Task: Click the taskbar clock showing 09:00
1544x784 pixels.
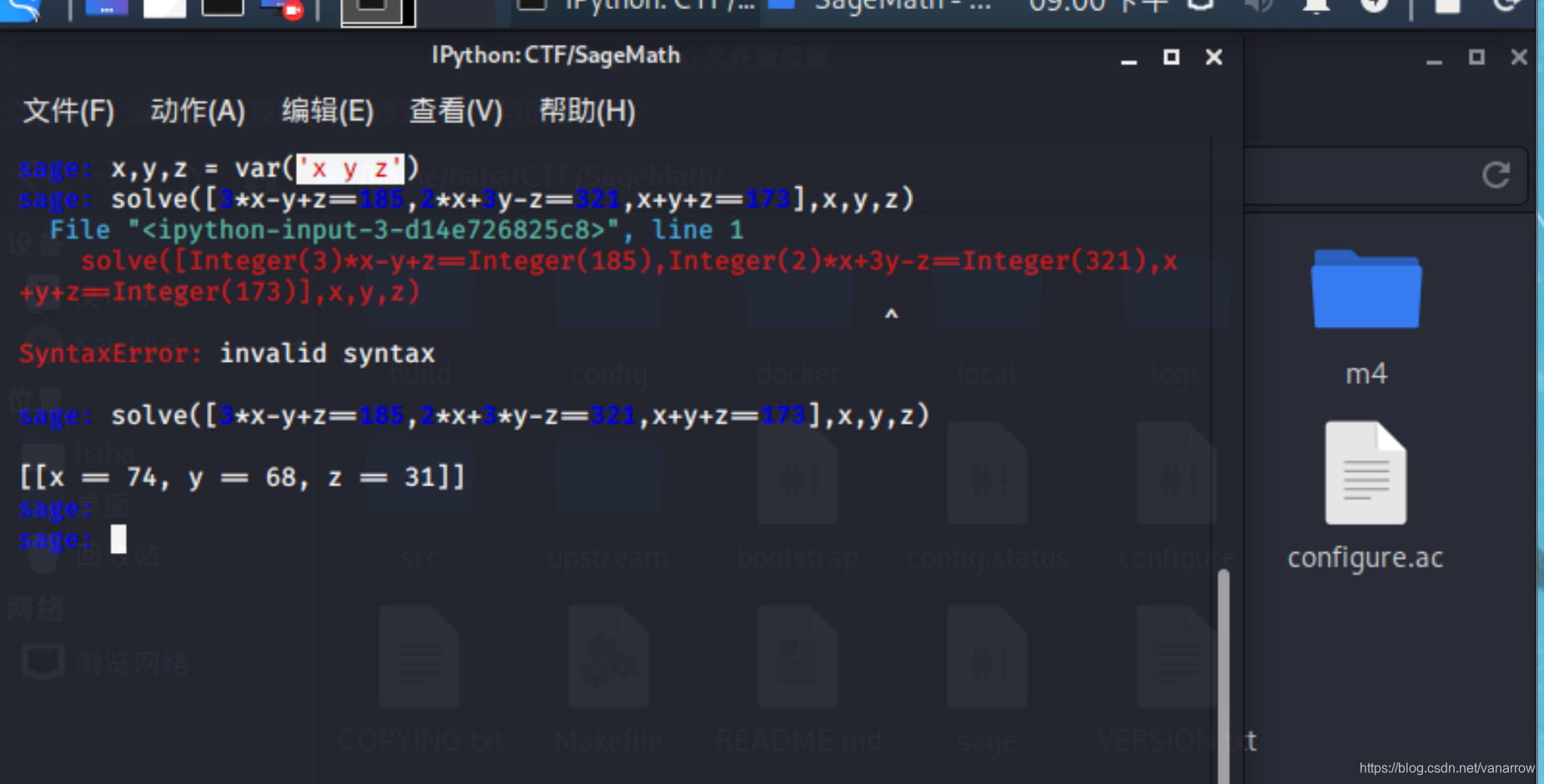Action: 1098,7
